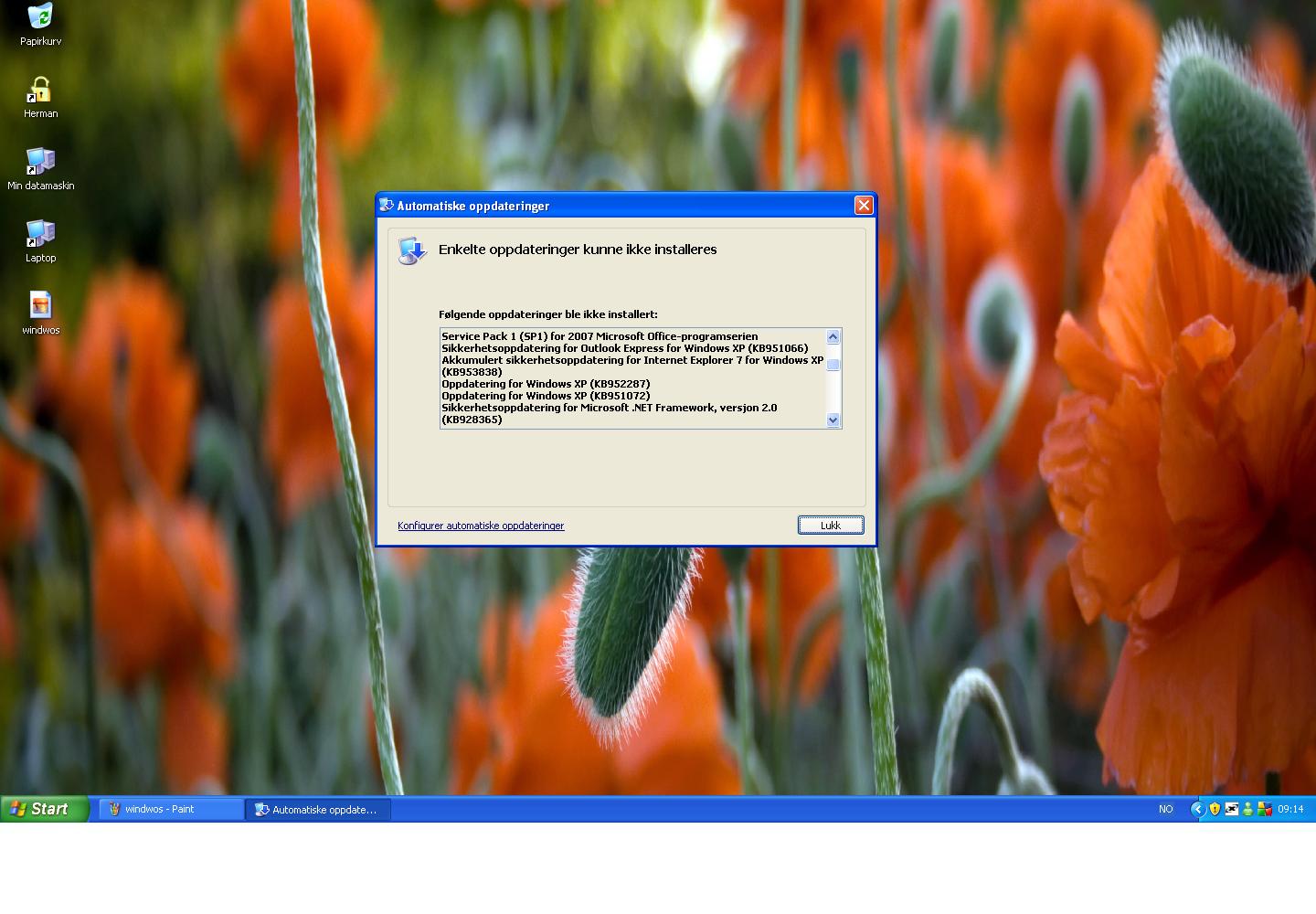Select the .NET Framework 2.0 KB928365 entry
Screen dimensions: 1316x914
[610, 413]
